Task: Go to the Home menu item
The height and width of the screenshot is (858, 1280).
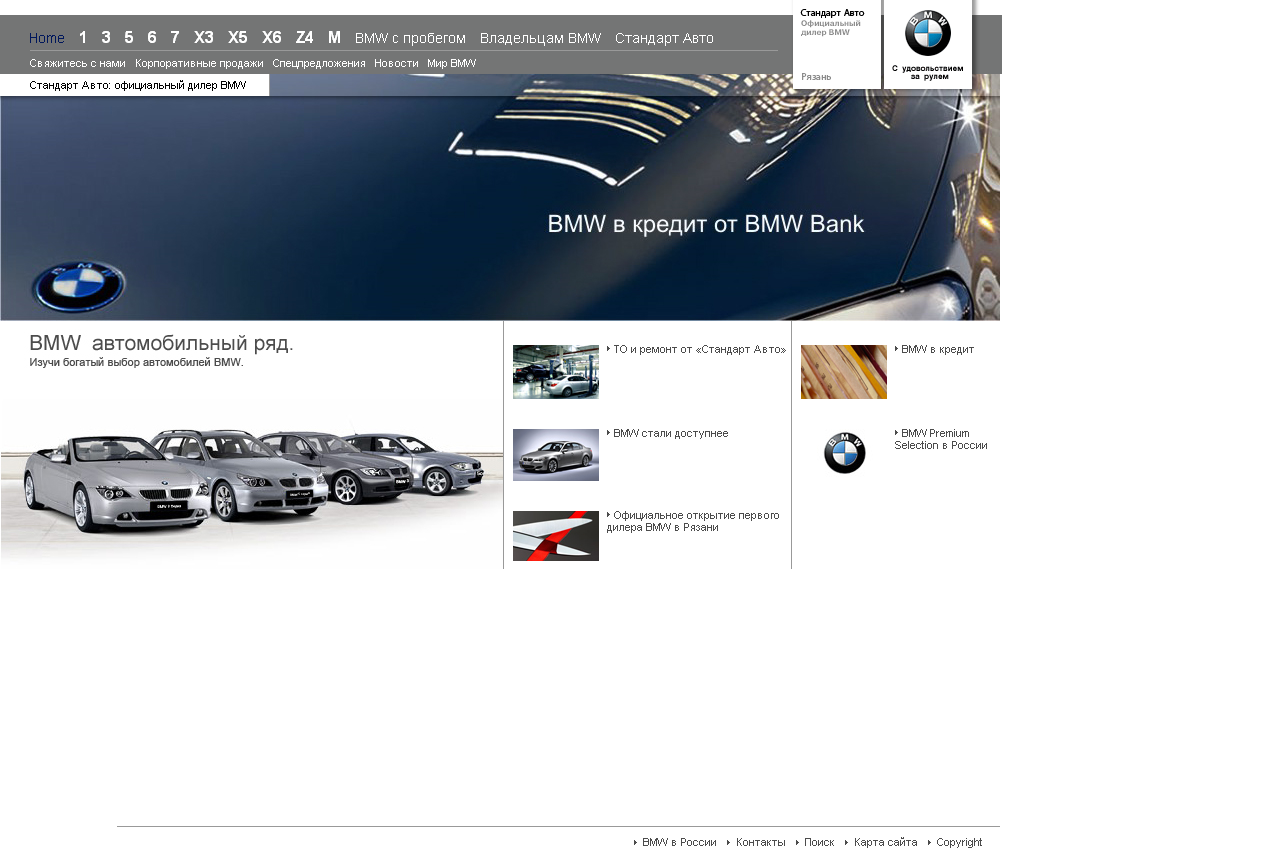Action: [x=47, y=38]
